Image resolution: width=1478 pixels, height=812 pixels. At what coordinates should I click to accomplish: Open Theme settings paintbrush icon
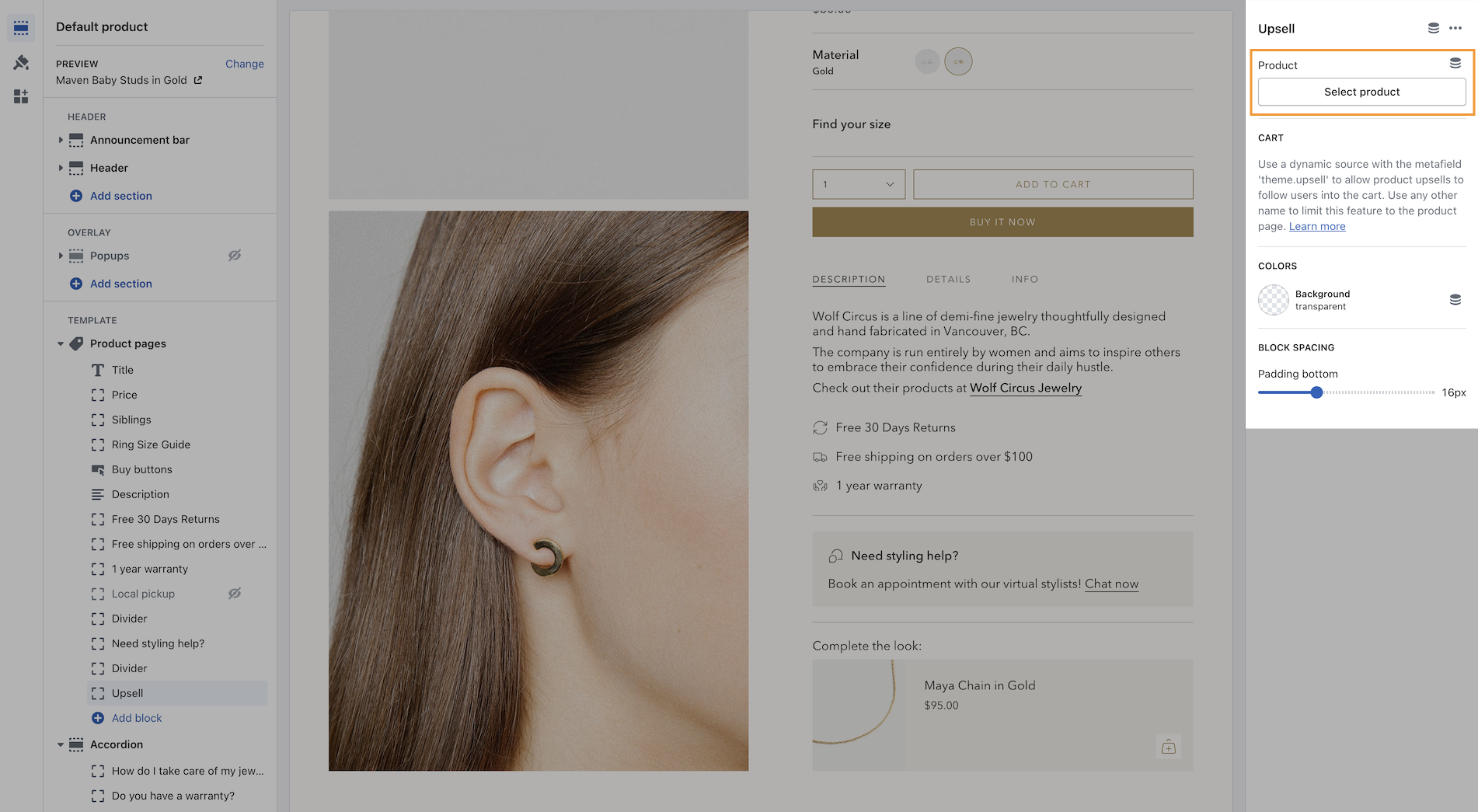21,62
